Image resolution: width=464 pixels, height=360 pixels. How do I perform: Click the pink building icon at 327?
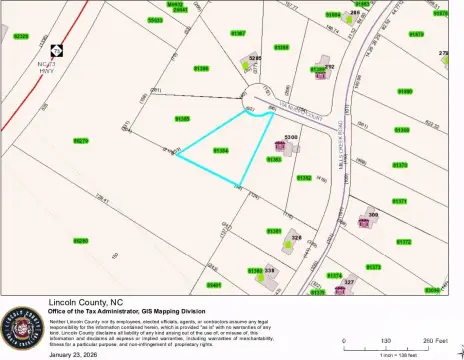click(x=340, y=290)
